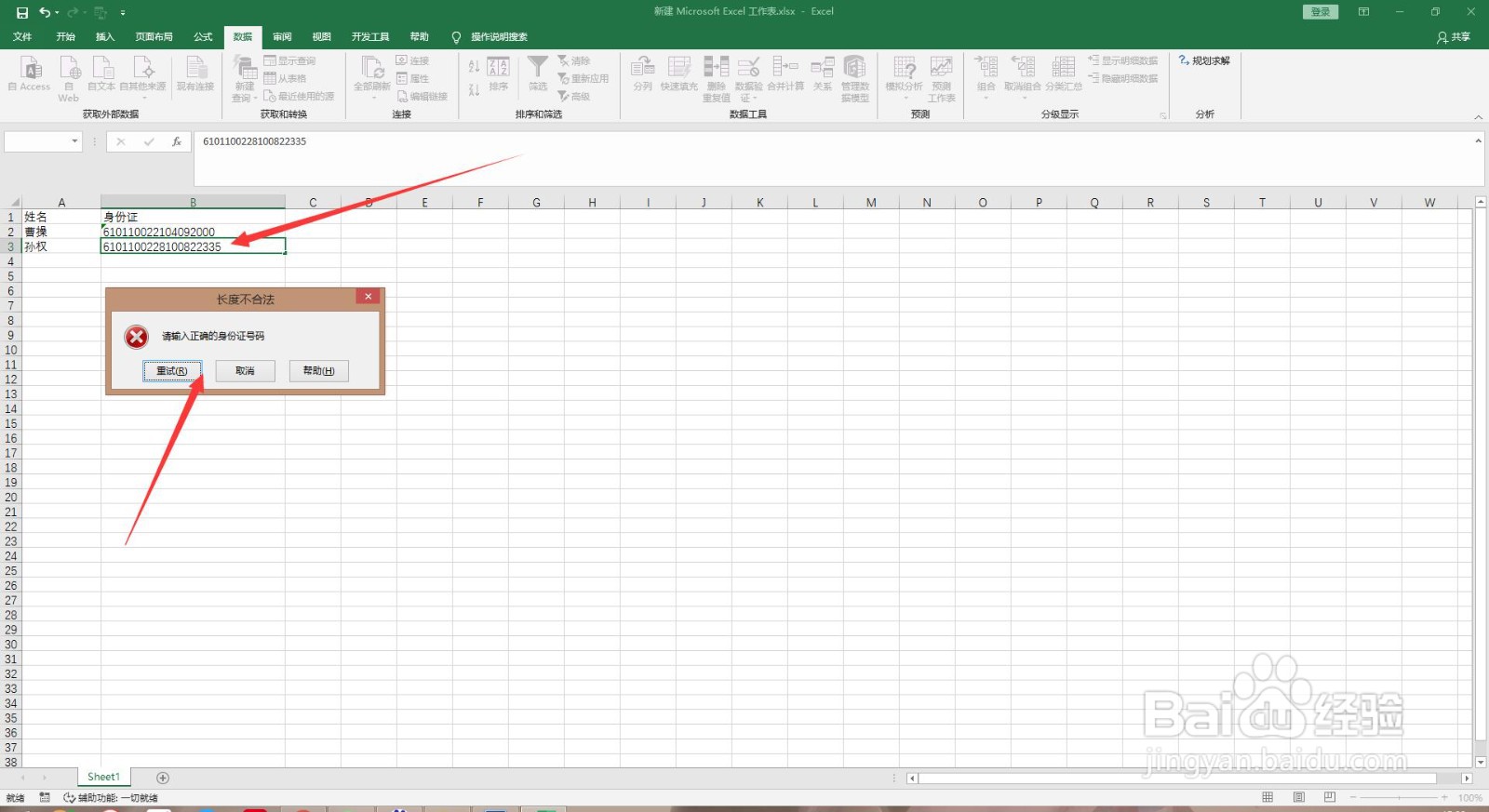Open the 文件 menu tab
Screen dimensions: 1489x812
click(x=22, y=37)
